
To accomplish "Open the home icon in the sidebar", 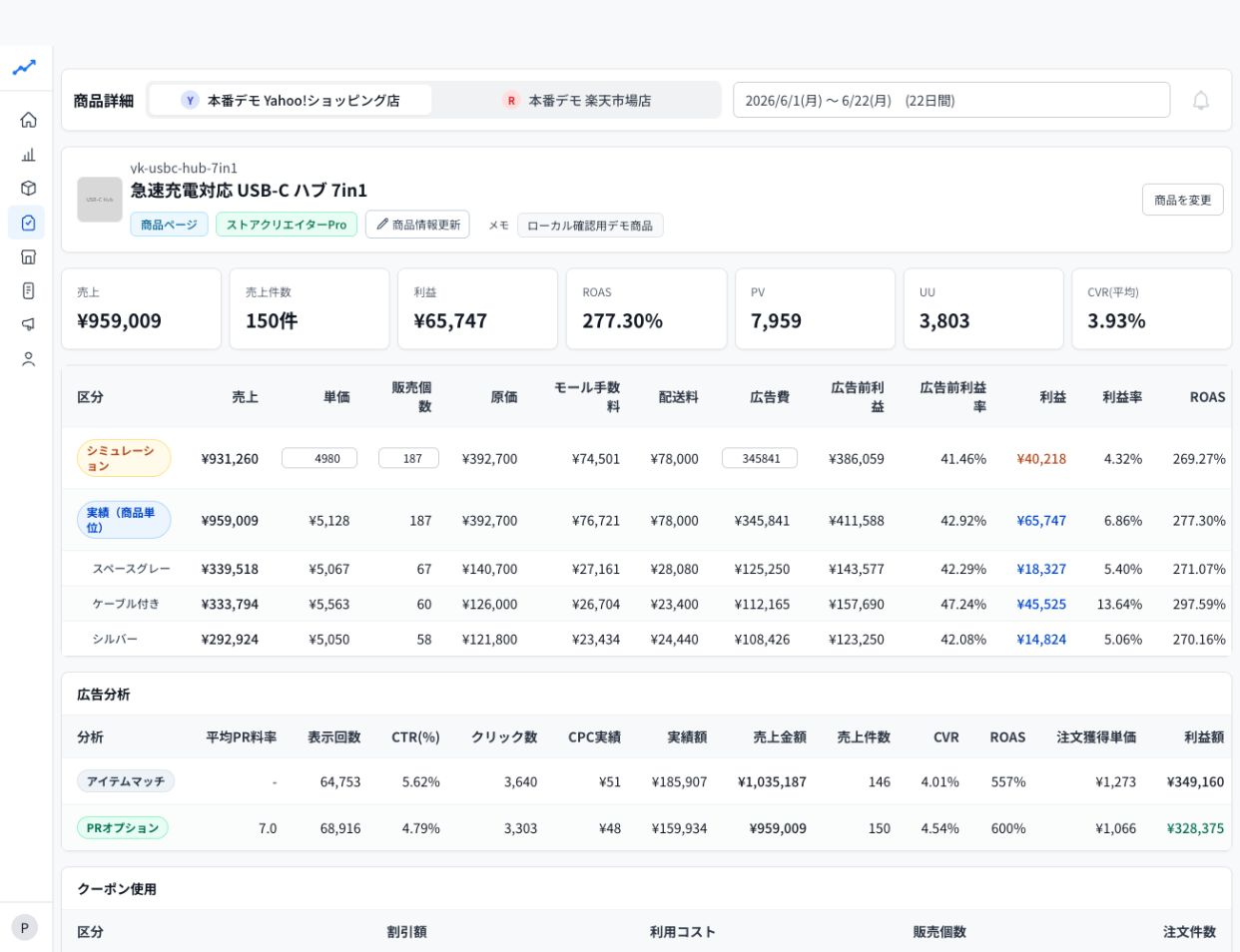I will click(28, 120).
